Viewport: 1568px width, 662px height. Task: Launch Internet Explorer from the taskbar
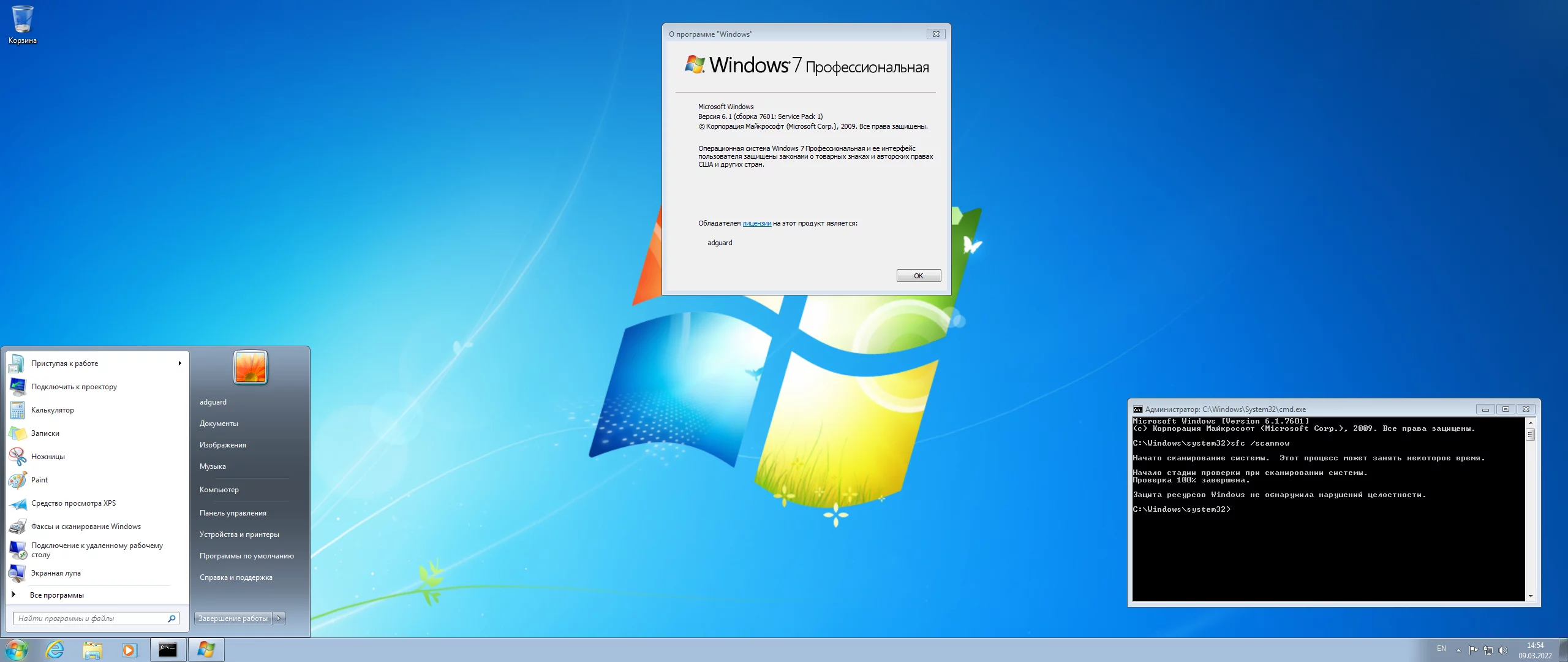pos(55,650)
